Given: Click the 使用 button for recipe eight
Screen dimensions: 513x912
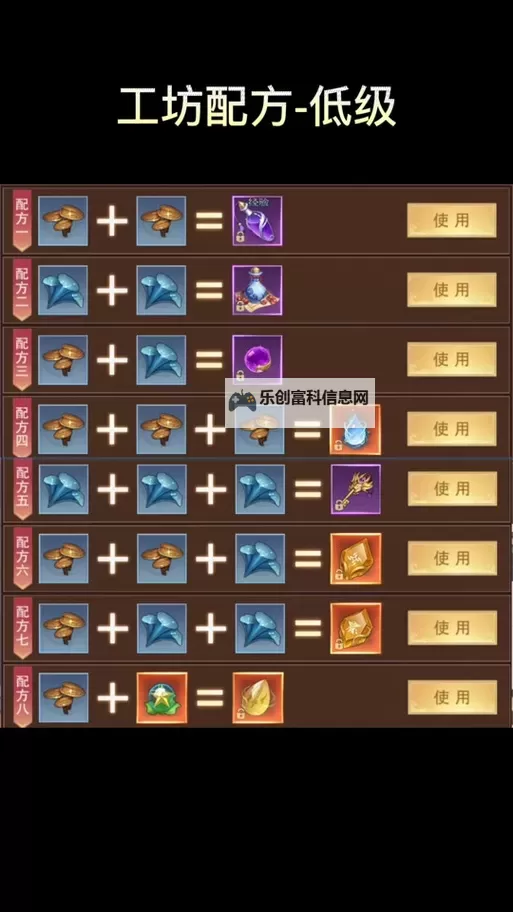Looking at the screenshot, I should pyautogui.click(x=452, y=697).
